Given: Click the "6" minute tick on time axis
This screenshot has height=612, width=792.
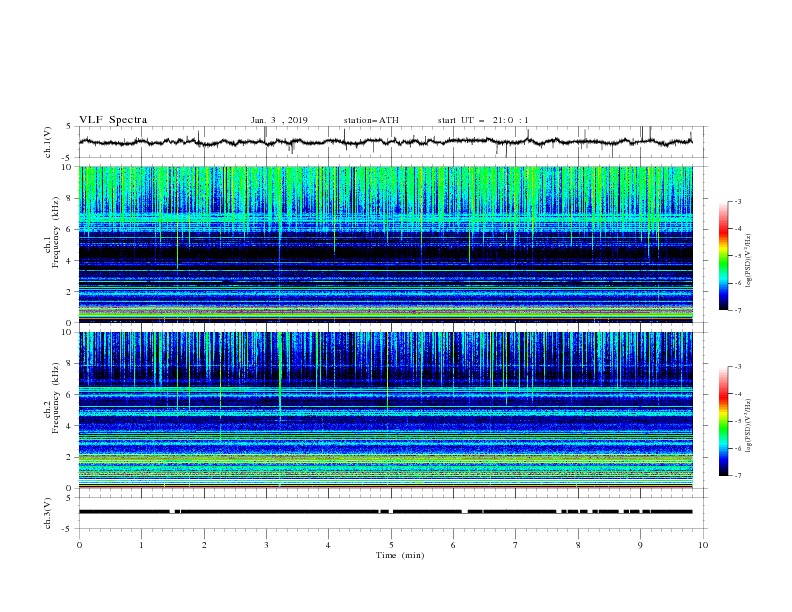Looking at the screenshot, I should (x=453, y=545).
